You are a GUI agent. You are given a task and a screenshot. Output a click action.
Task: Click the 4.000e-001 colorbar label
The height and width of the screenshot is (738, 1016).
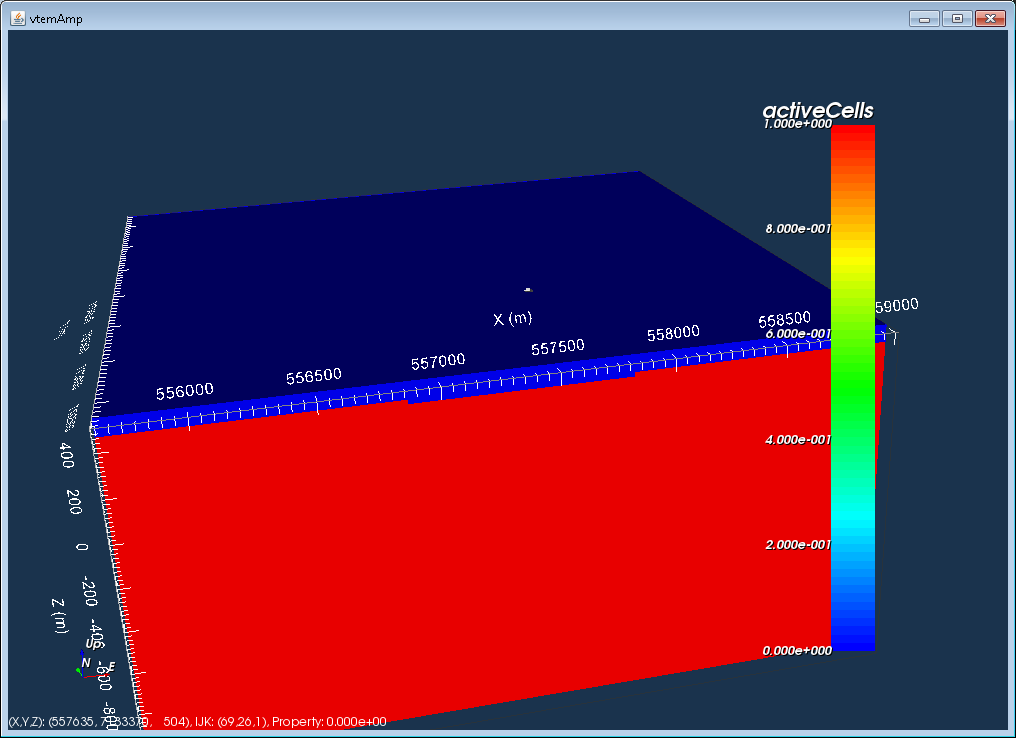[798, 440]
